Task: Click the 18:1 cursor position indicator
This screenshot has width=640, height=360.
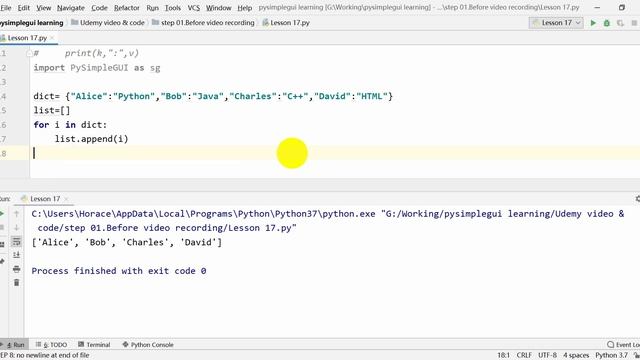Action: (504, 355)
